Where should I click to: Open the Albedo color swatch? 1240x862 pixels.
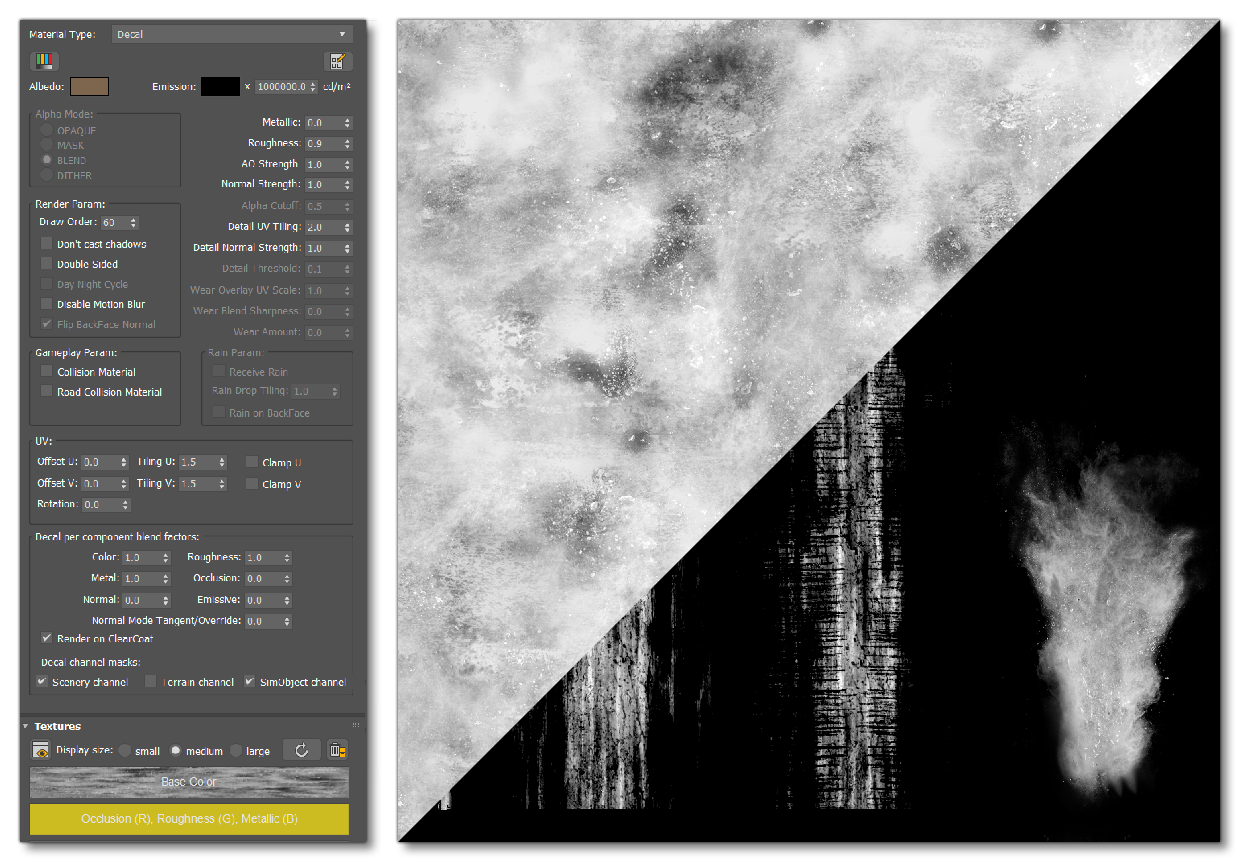tap(91, 86)
